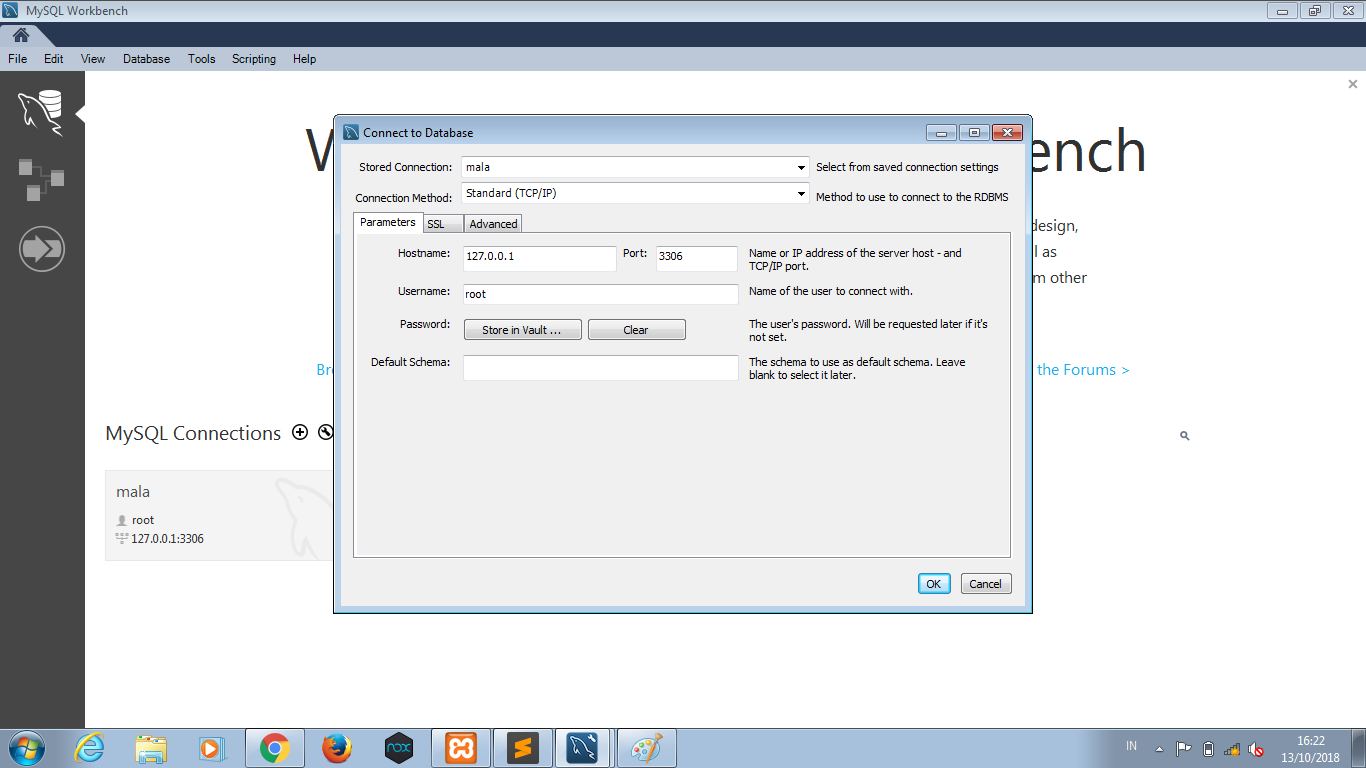Open the Connection Method dropdown
The height and width of the screenshot is (768, 1366).
[x=802, y=193]
